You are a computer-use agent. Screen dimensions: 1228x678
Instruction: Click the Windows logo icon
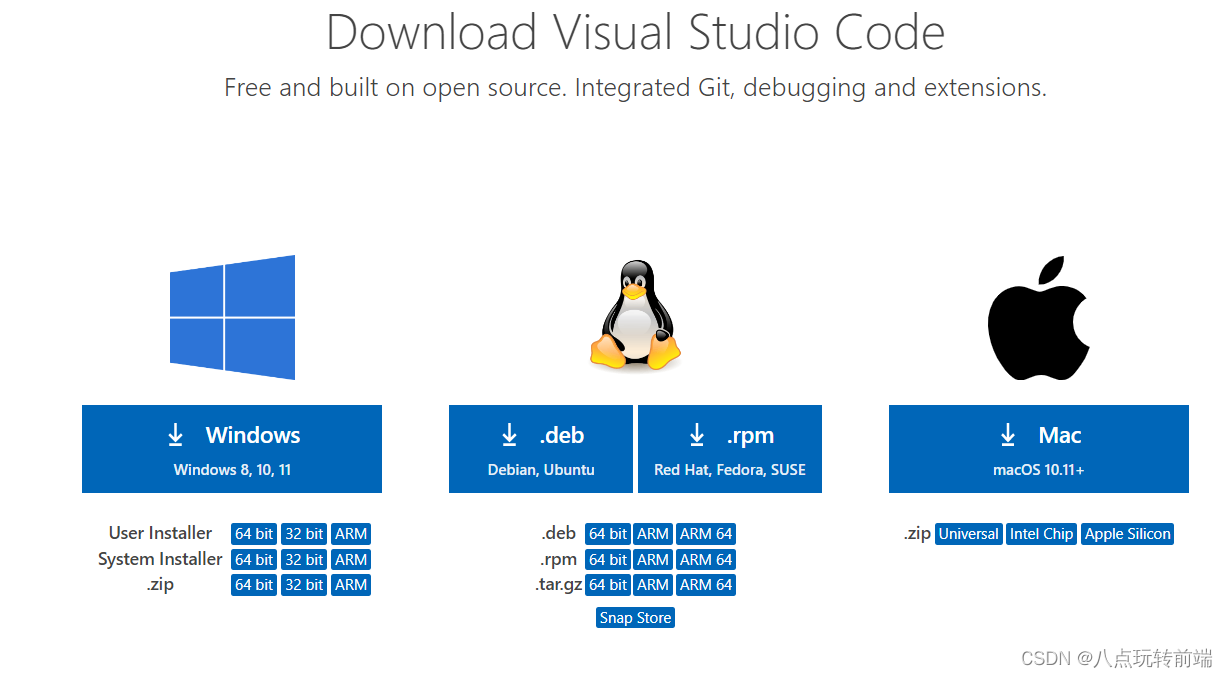(232, 317)
